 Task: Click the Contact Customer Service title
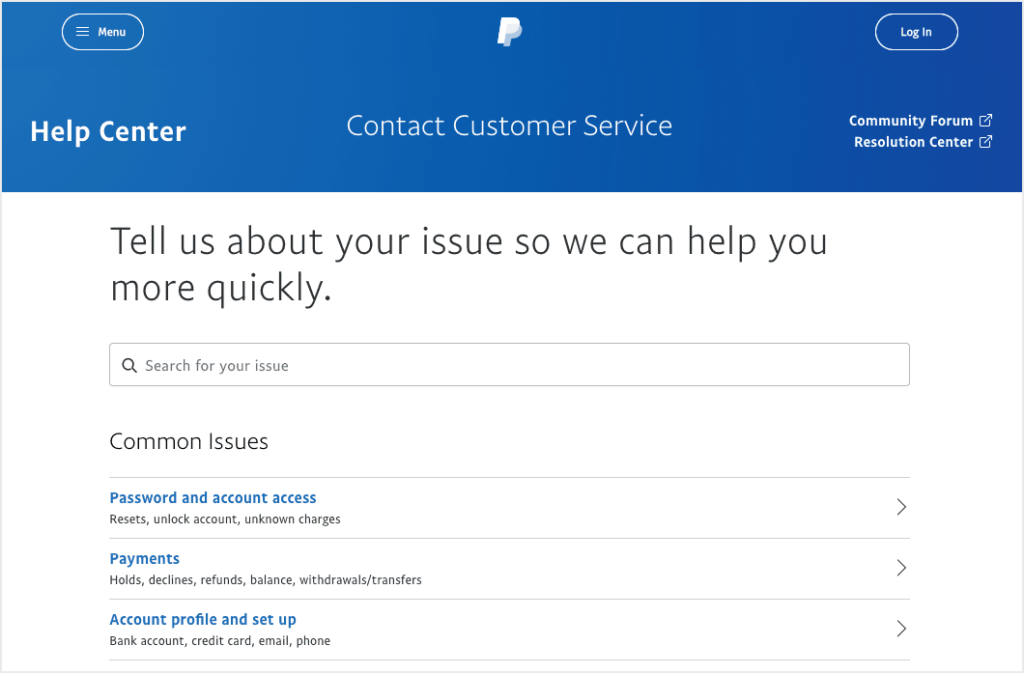509,125
